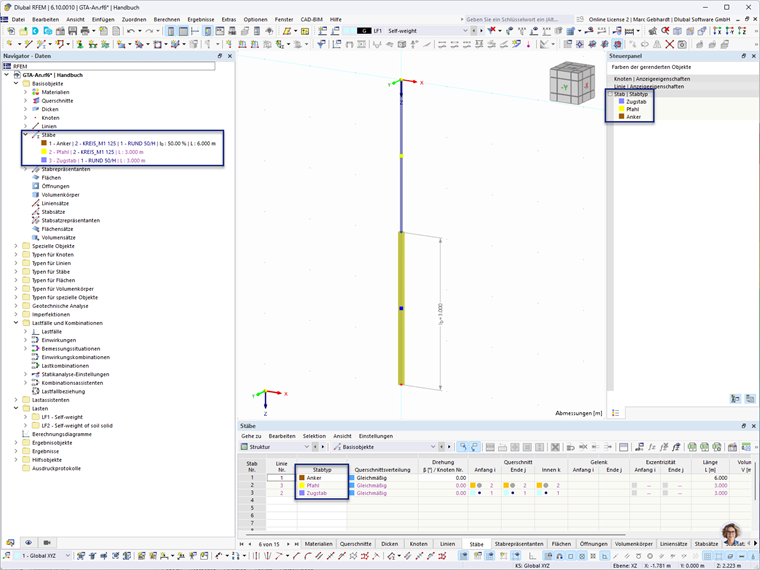This screenshot has height=570, width=760.
Task: Click the table select-object arrow icon
Action: (x=463, y=447)
